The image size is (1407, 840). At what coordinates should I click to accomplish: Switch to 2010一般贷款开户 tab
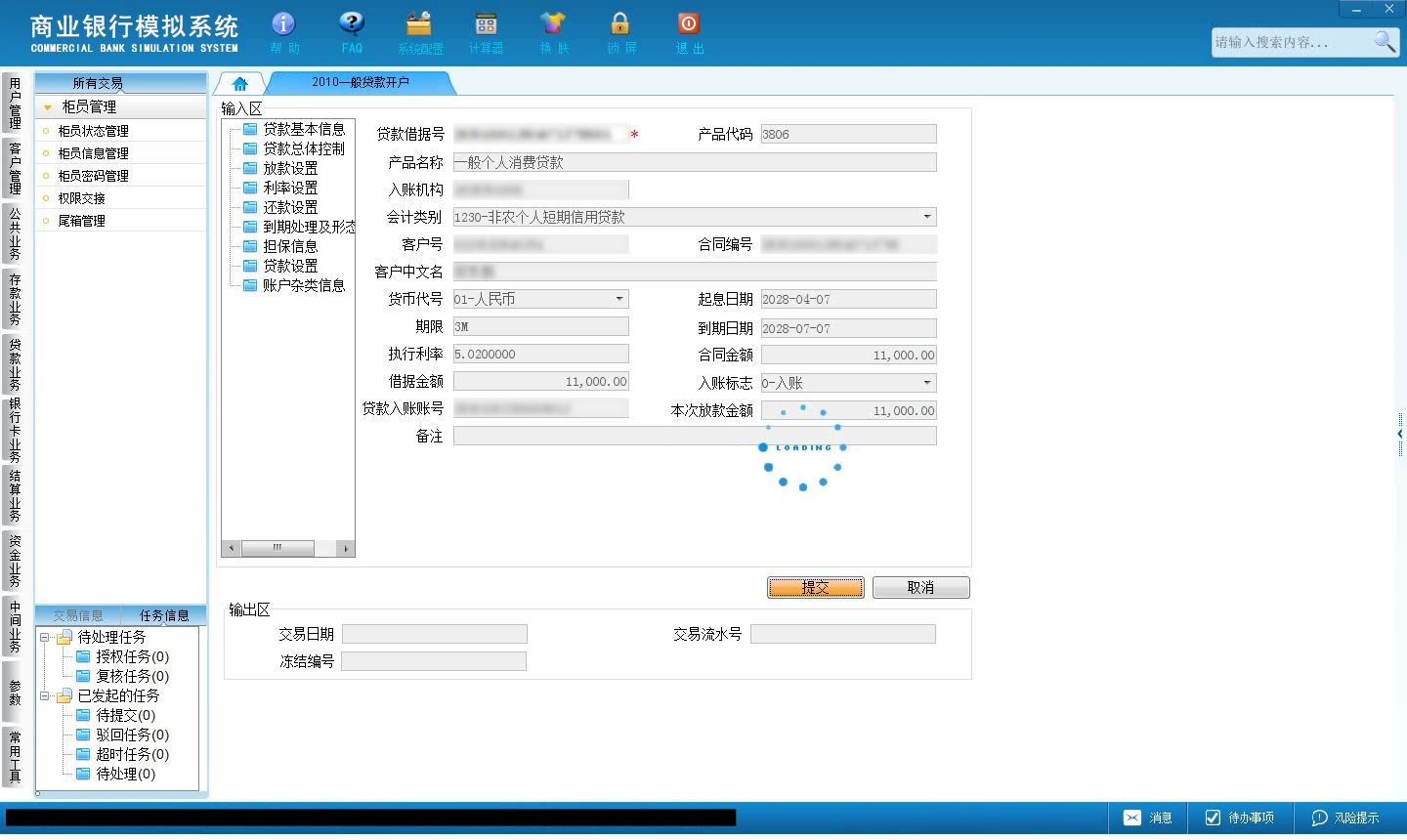point(361,83)
